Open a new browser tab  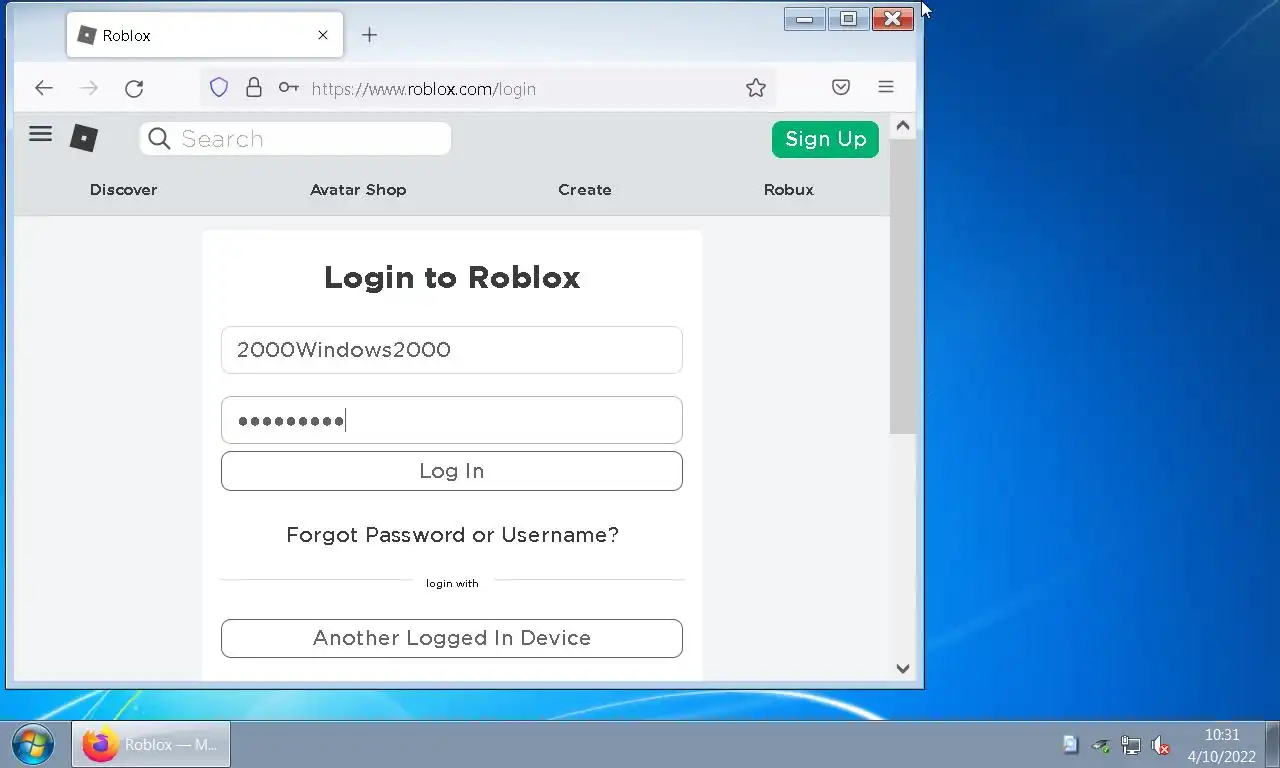(x=369, y=35)
